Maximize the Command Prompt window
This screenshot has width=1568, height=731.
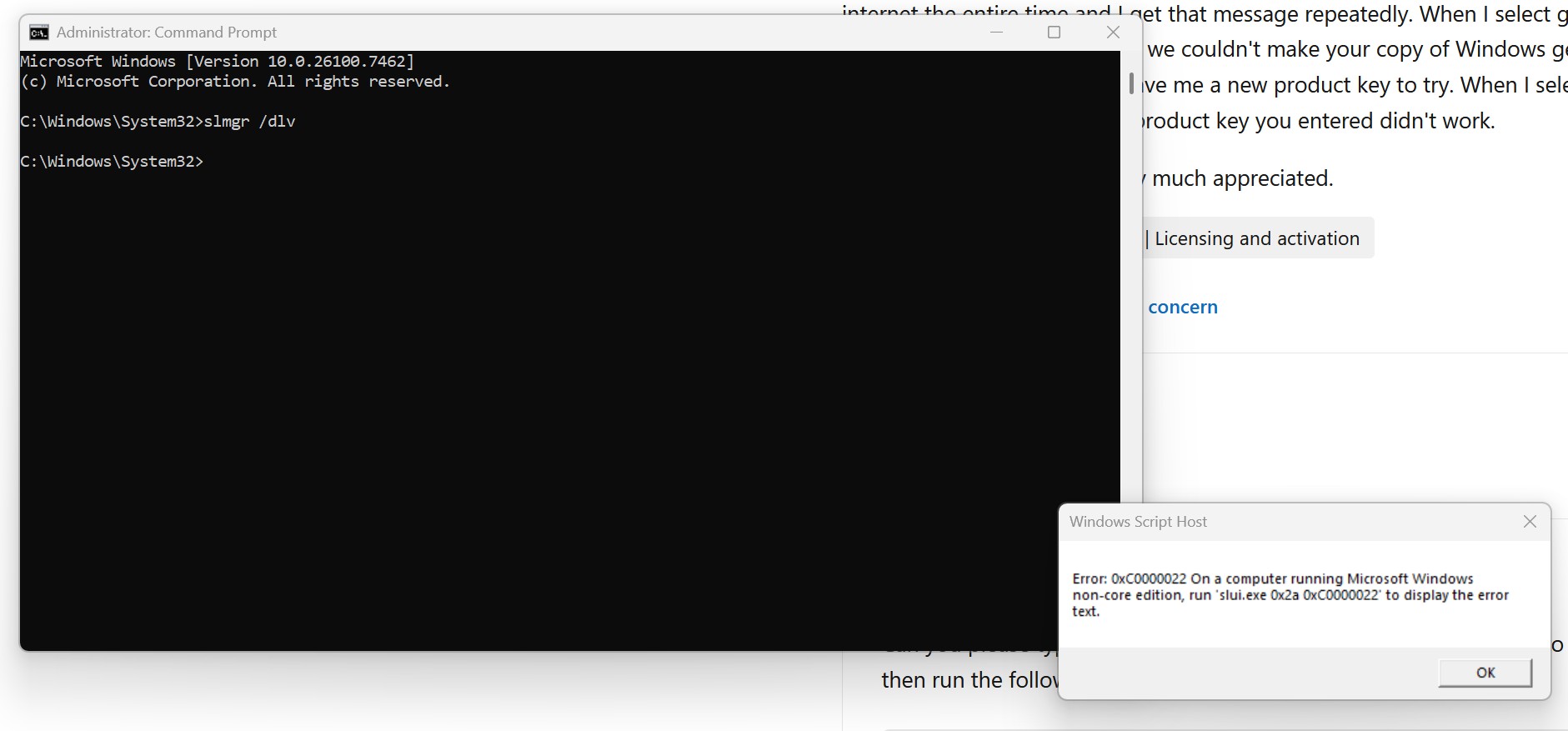pyautogui.click(x=1054, y=33)
